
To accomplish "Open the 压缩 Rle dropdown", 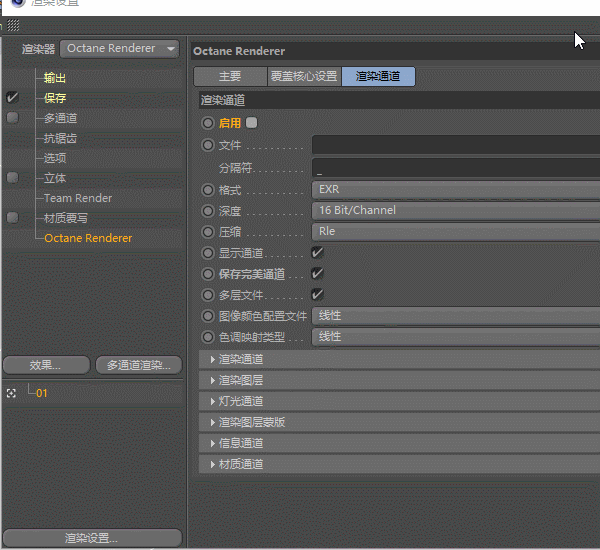I will coord(456,232).
